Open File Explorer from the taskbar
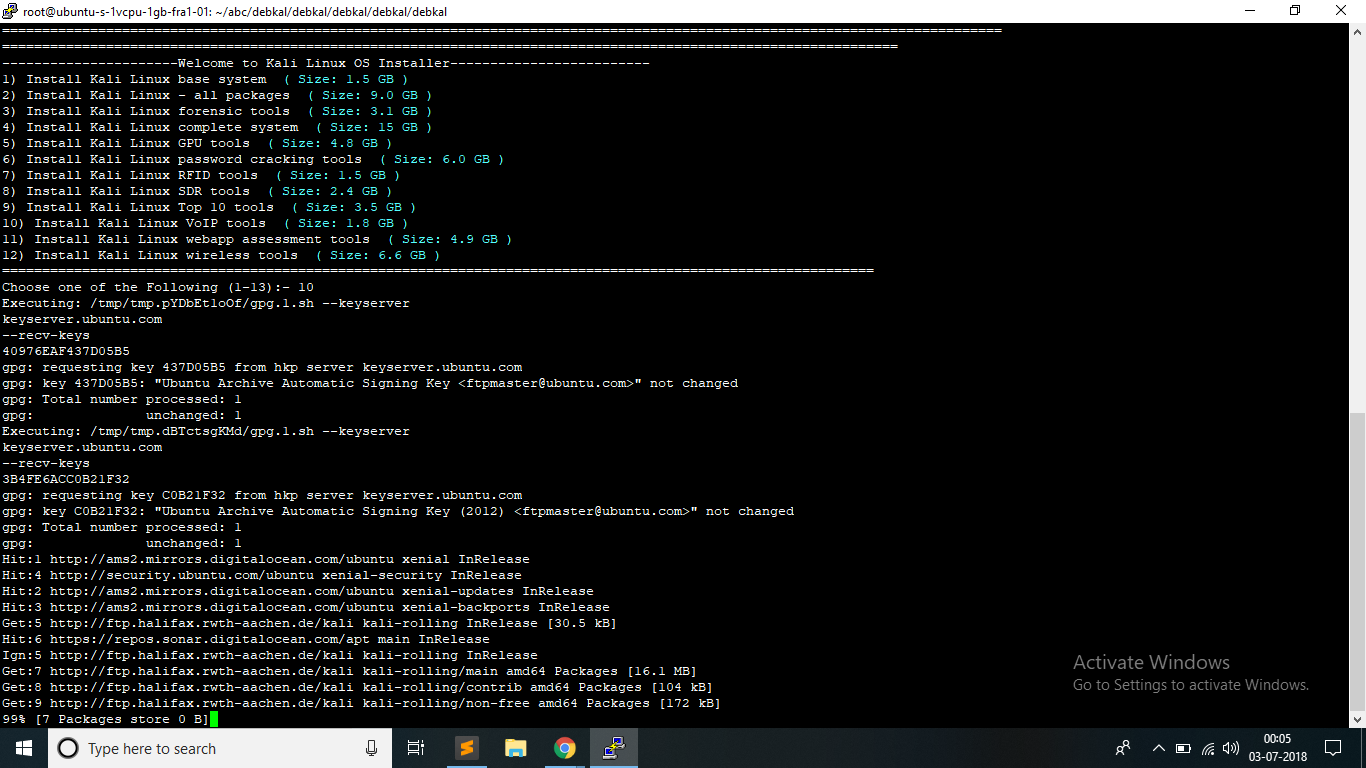 point(515,748)
